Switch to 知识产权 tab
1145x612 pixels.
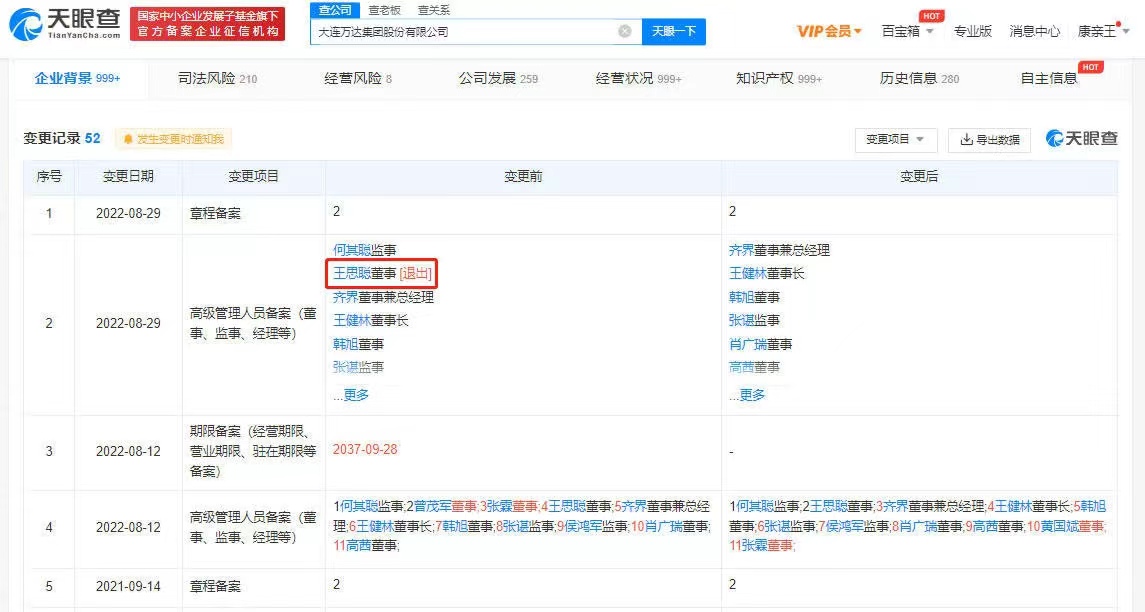coord(778,78)
